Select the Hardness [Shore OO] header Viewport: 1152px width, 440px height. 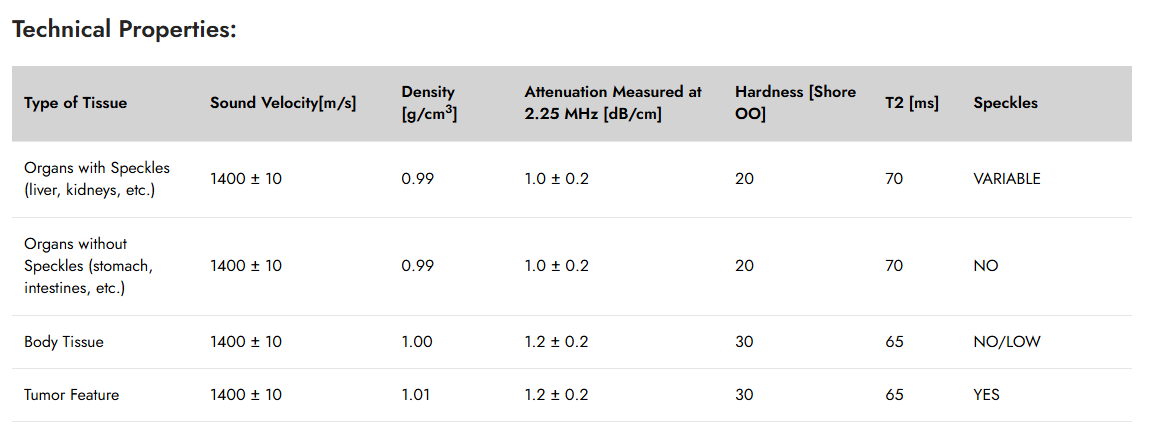coord(795,103)
